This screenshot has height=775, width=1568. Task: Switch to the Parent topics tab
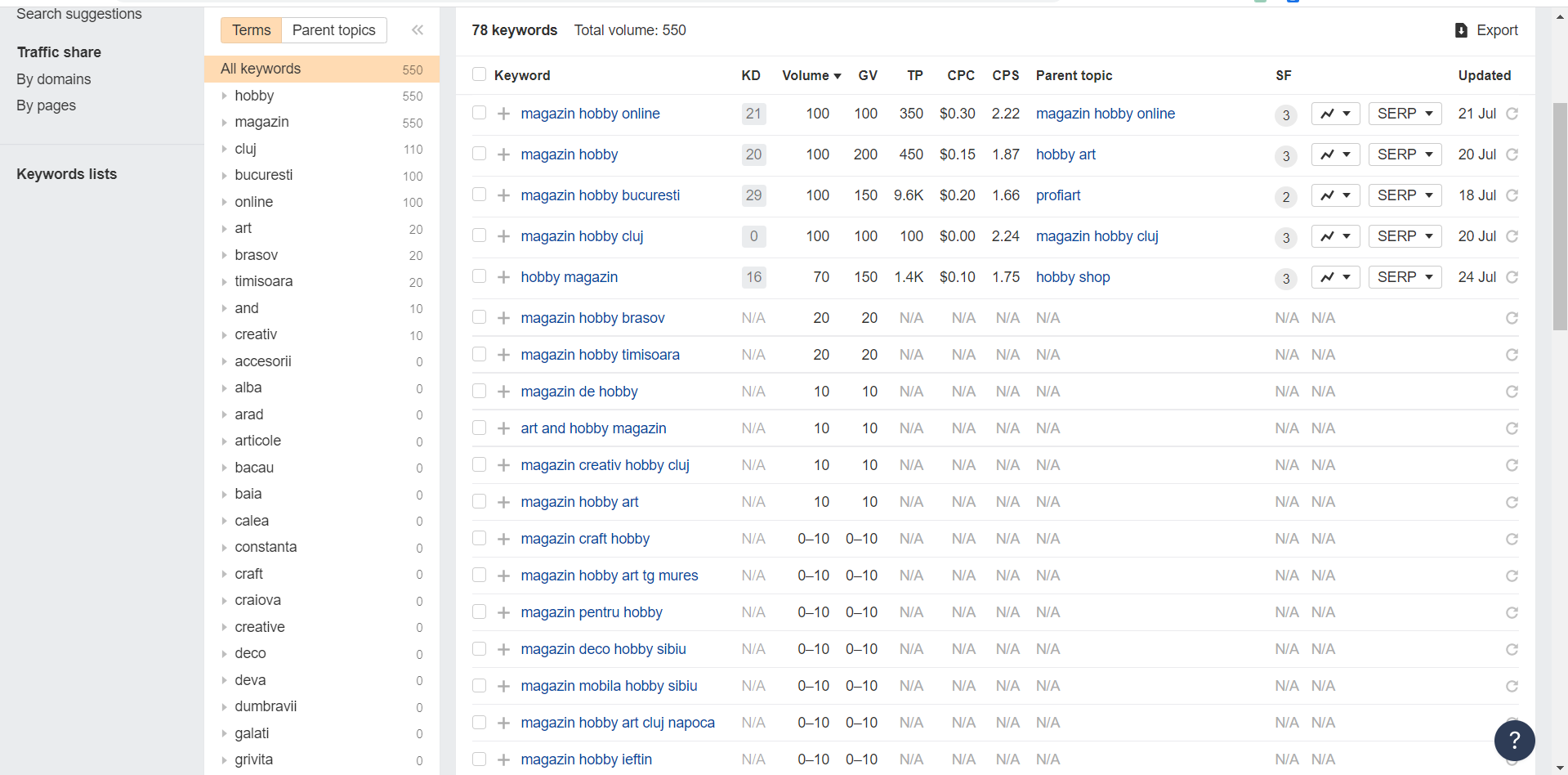coord(334,30)
